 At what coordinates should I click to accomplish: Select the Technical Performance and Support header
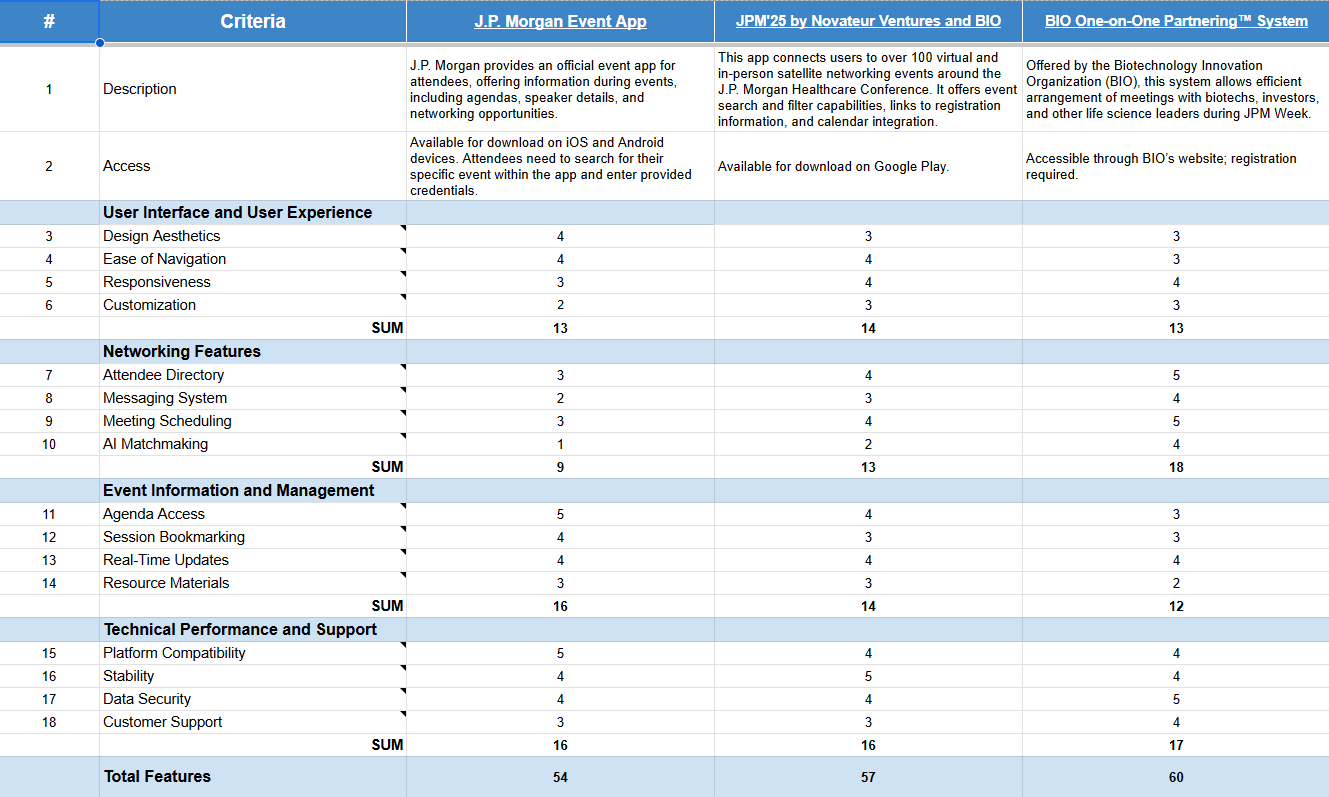point(240,630)
